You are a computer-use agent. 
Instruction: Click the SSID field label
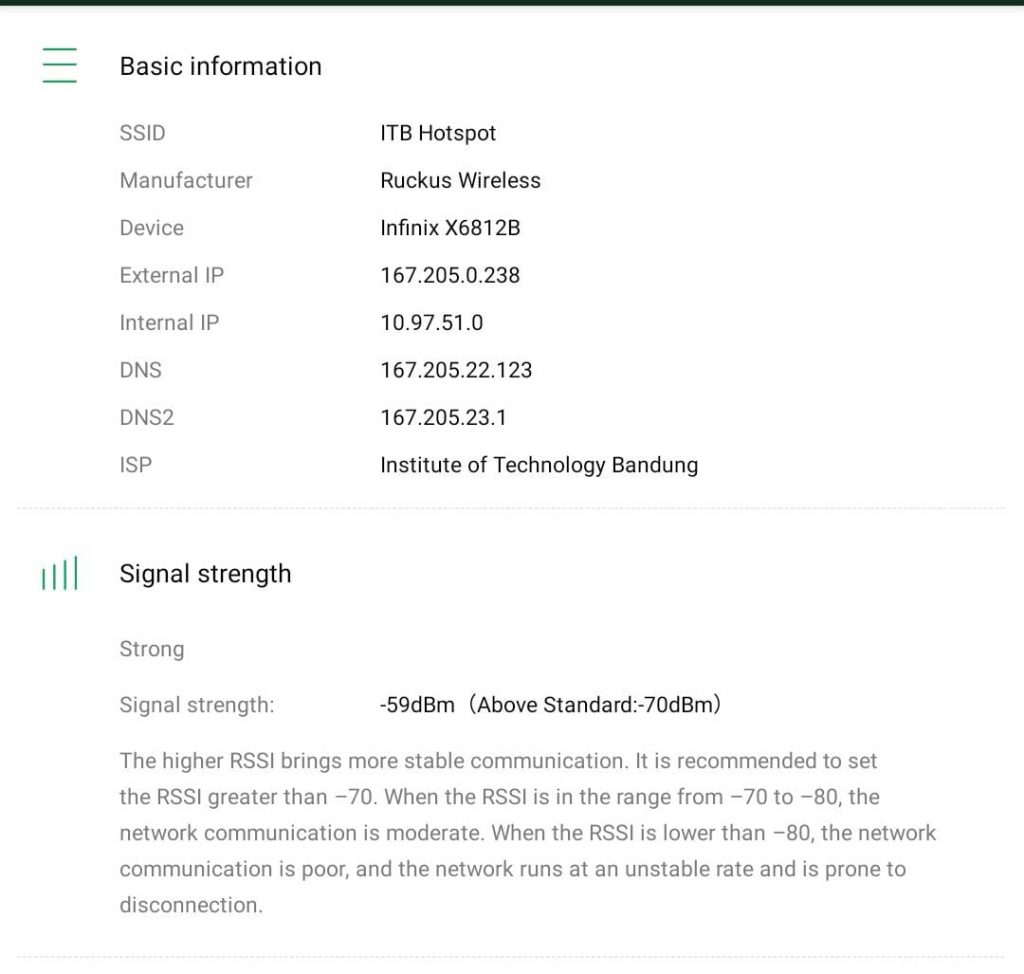143,133
